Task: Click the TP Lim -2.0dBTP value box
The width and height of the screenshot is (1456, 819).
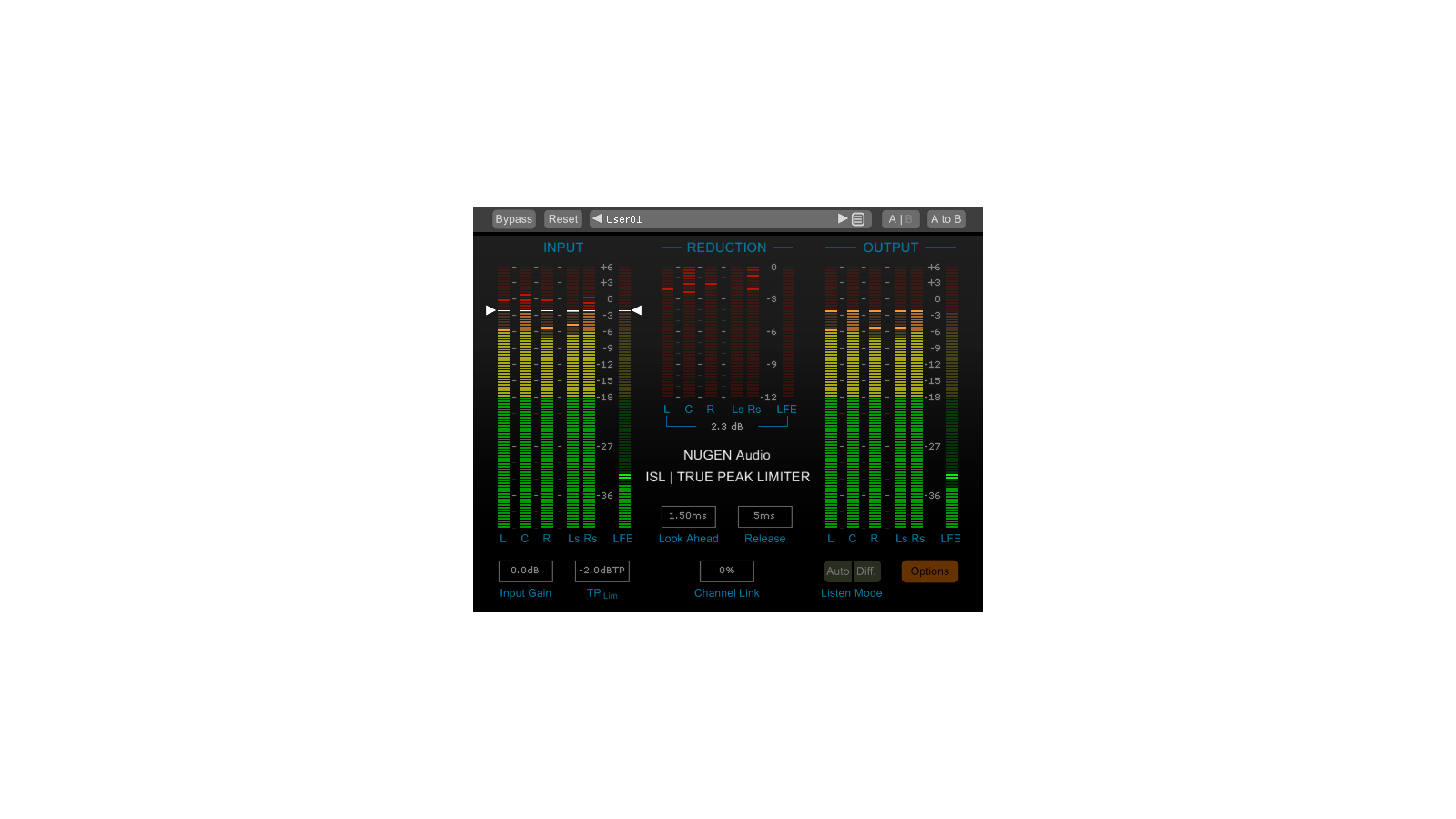Action: pyautogui.click(x=602, y=571)
